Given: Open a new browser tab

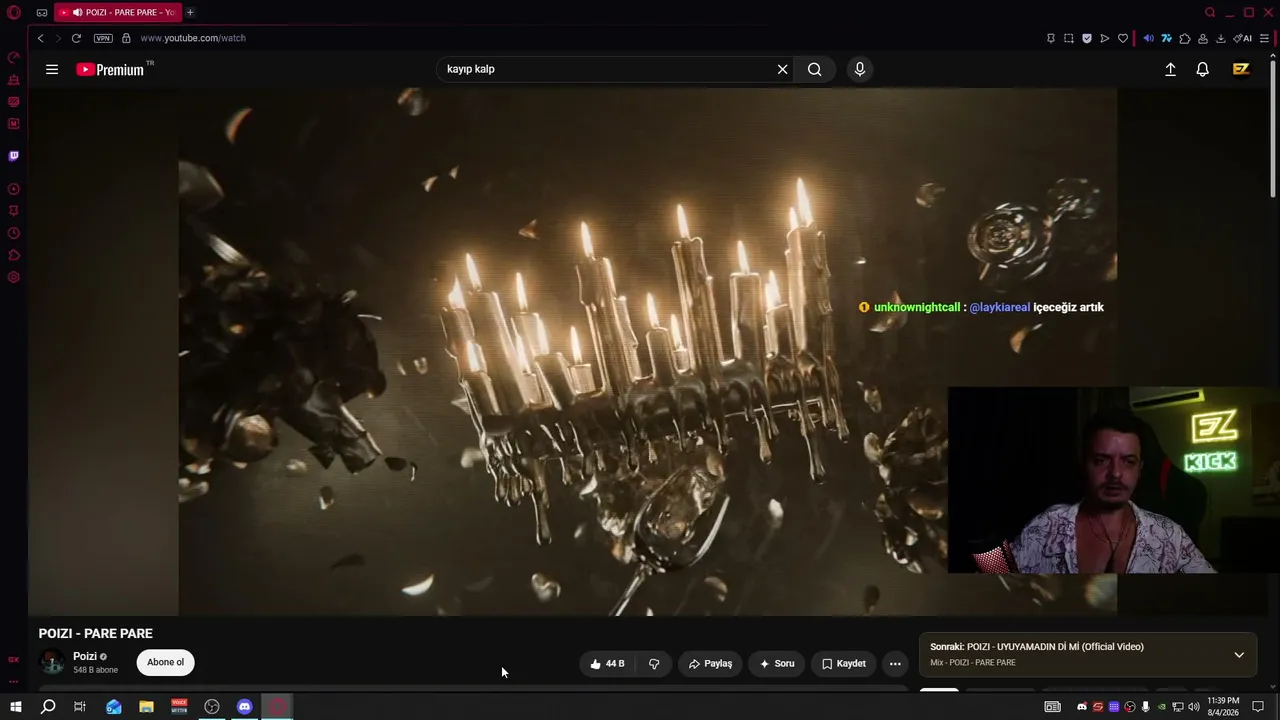Looking at the screenshot, I should point(190,12).
